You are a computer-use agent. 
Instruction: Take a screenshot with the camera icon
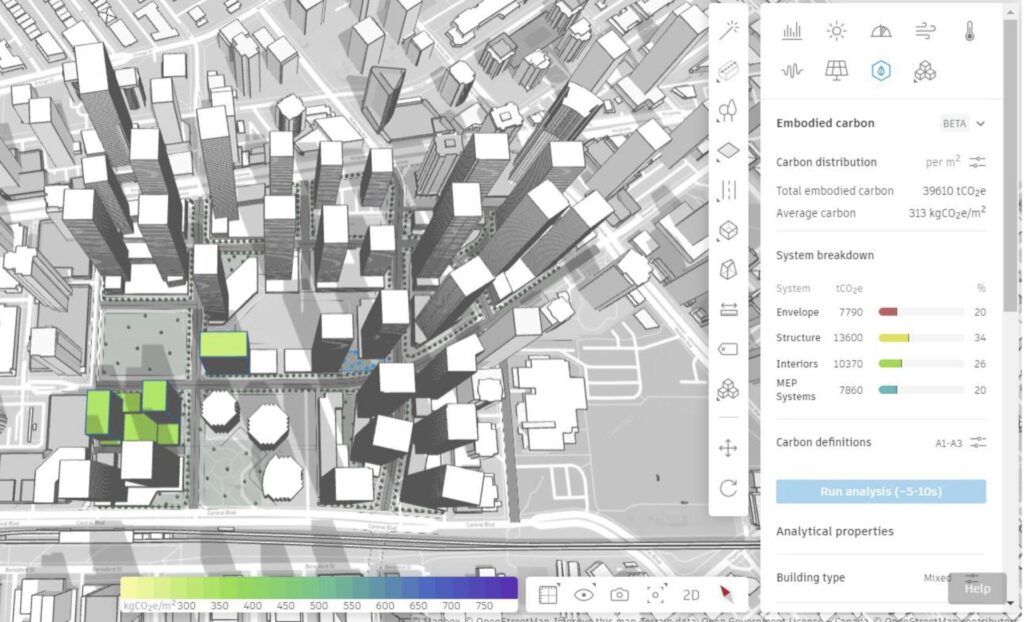pyautogui.click(x=620, y=594)
